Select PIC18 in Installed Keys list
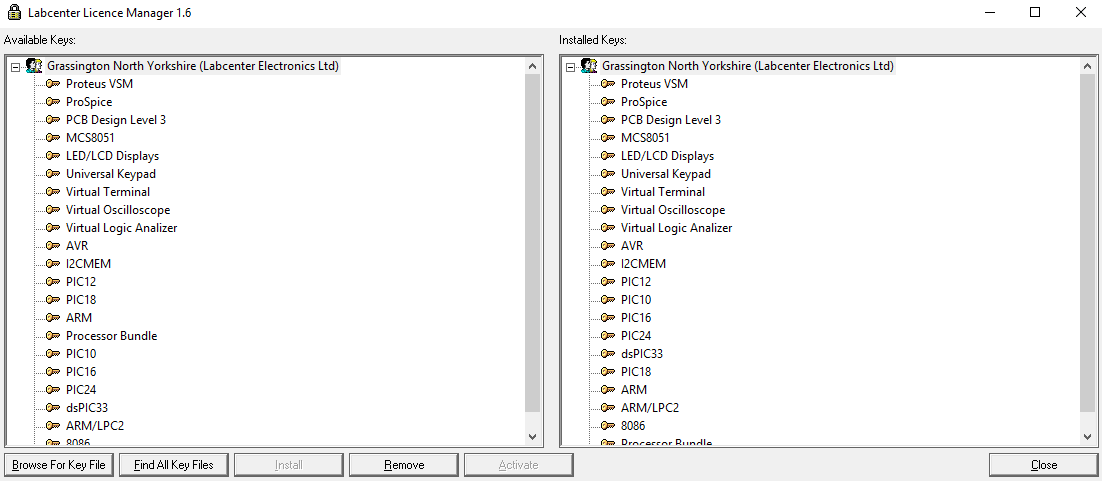Image resolution: width=1102 pixels, height=481 pixels. pyautogui.click(x=636, y=371)
